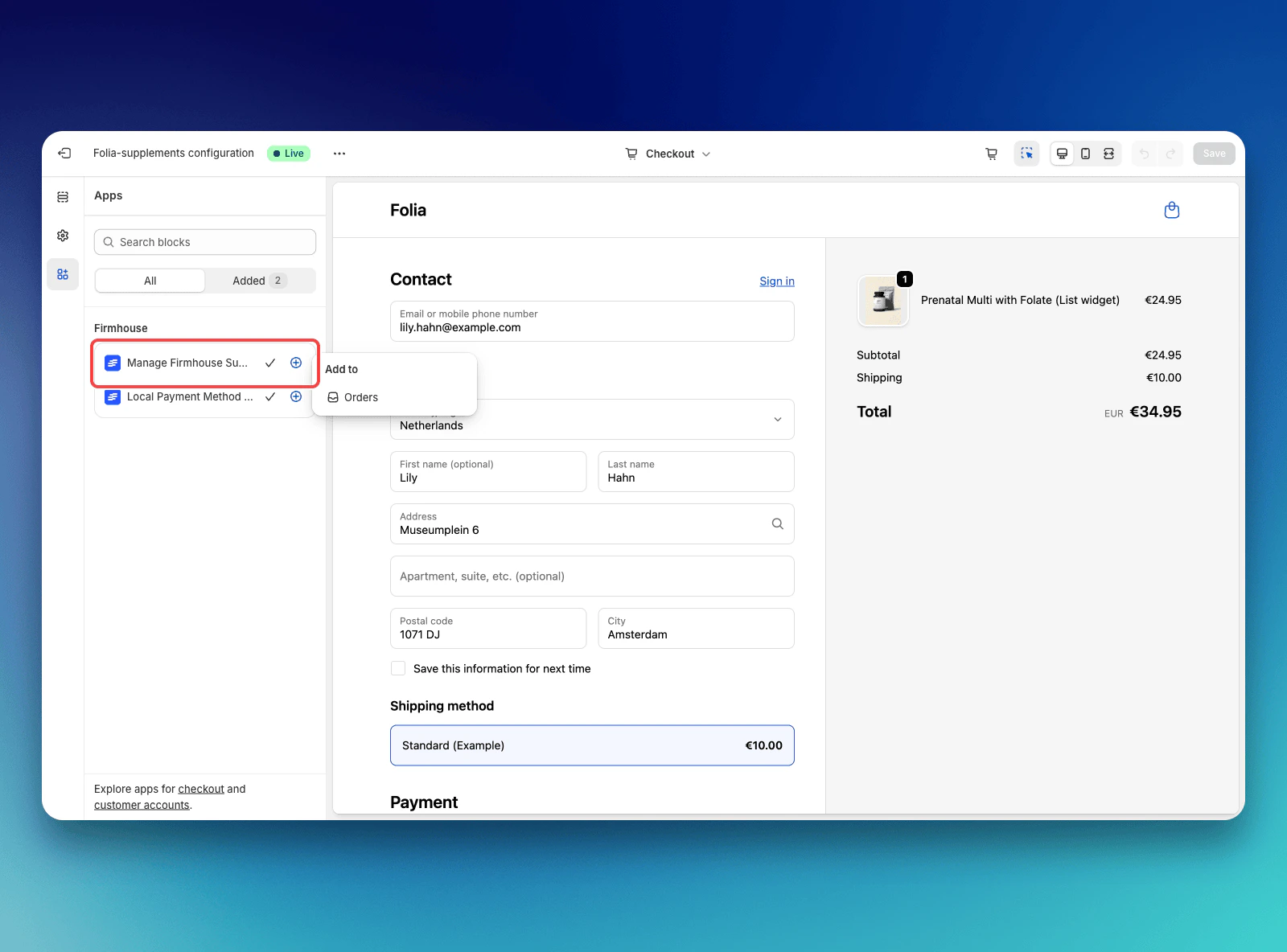Open the Checkout page dropdown

(668, 154)
